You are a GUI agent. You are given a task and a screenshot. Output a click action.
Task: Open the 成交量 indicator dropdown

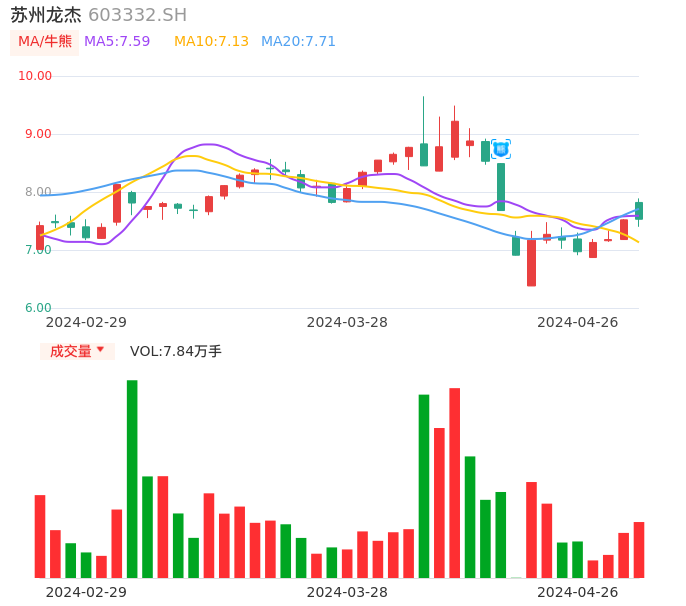click(77, 351)
